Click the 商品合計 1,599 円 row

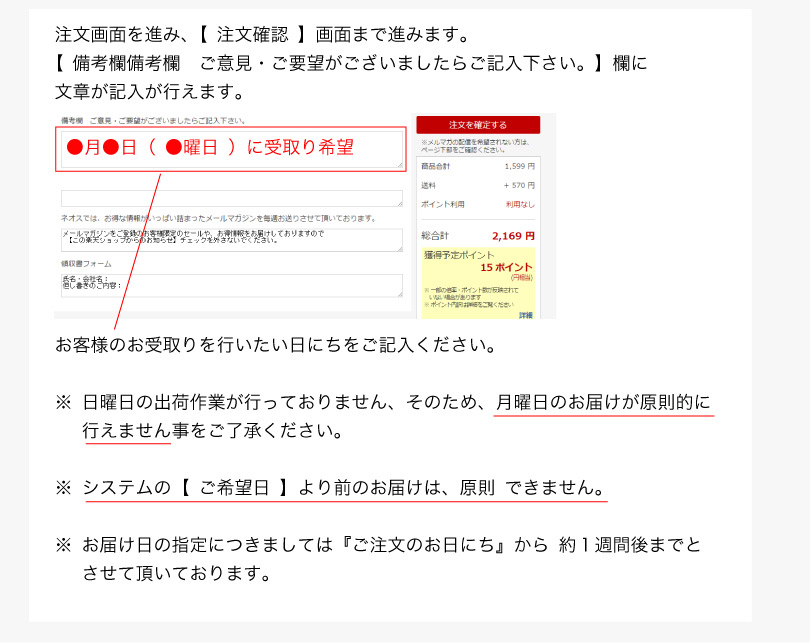[478, 166]
